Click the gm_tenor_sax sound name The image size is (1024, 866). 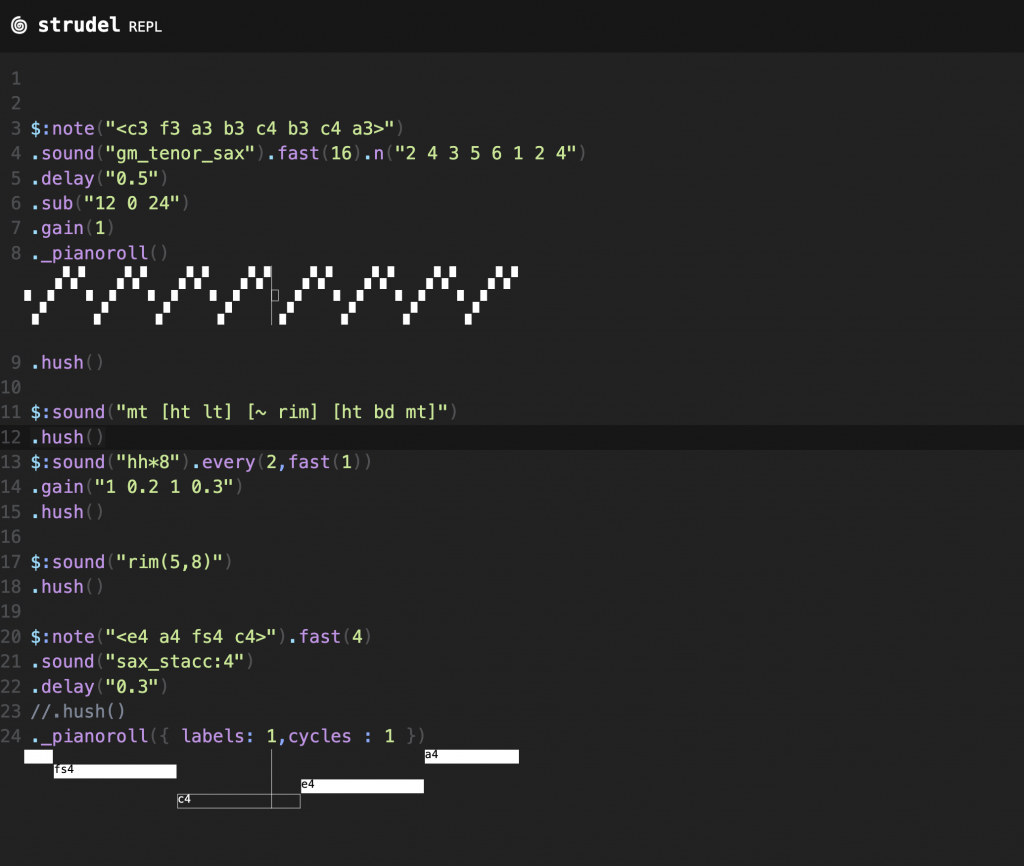pos(180,153)
